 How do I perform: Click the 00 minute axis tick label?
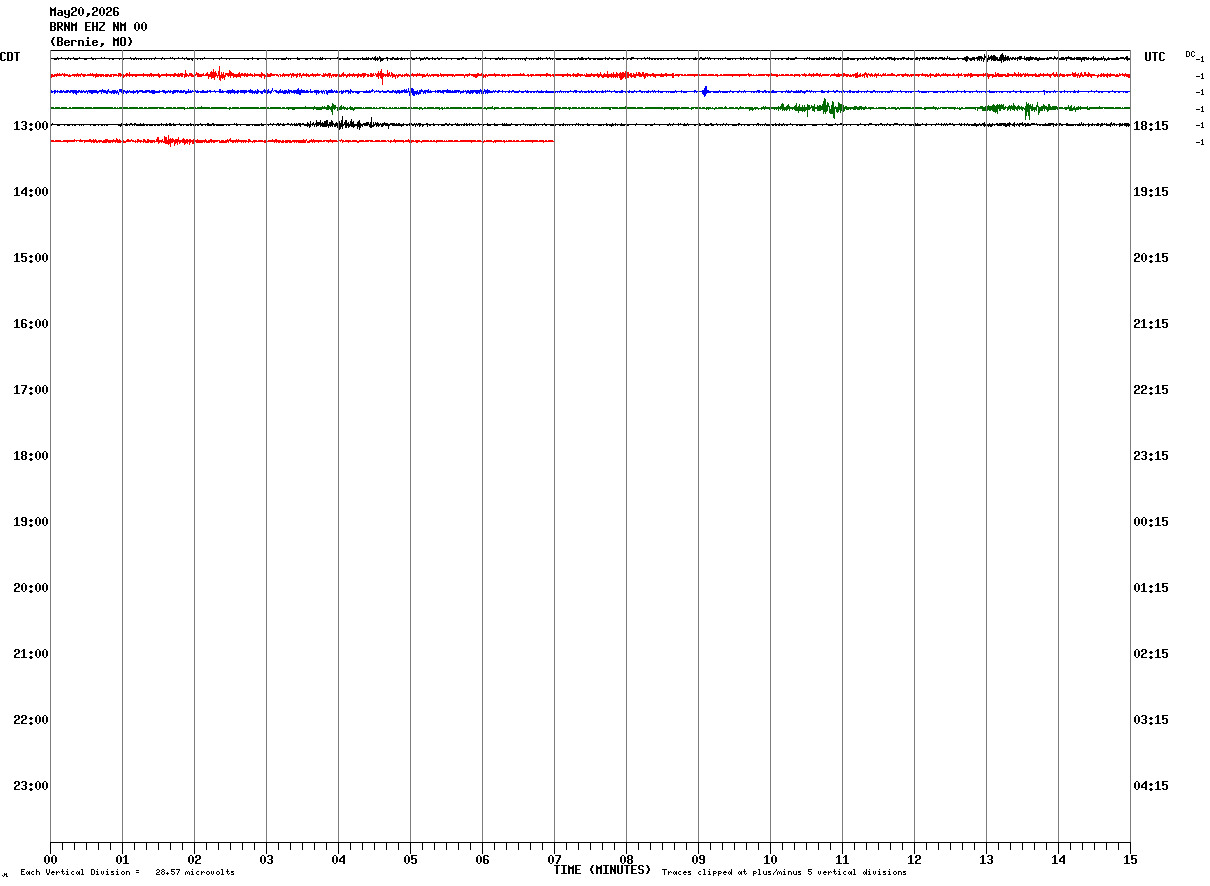click(x=50, y=860)
